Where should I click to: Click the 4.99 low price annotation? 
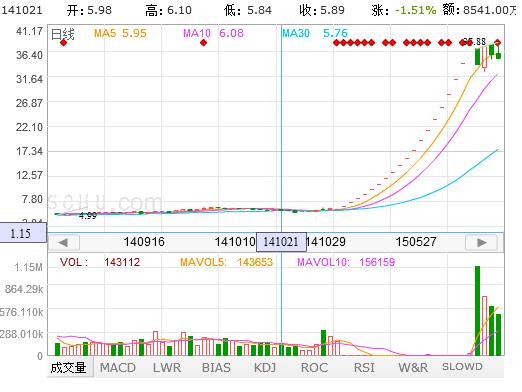pyautogui.click(x=88, y=216)
